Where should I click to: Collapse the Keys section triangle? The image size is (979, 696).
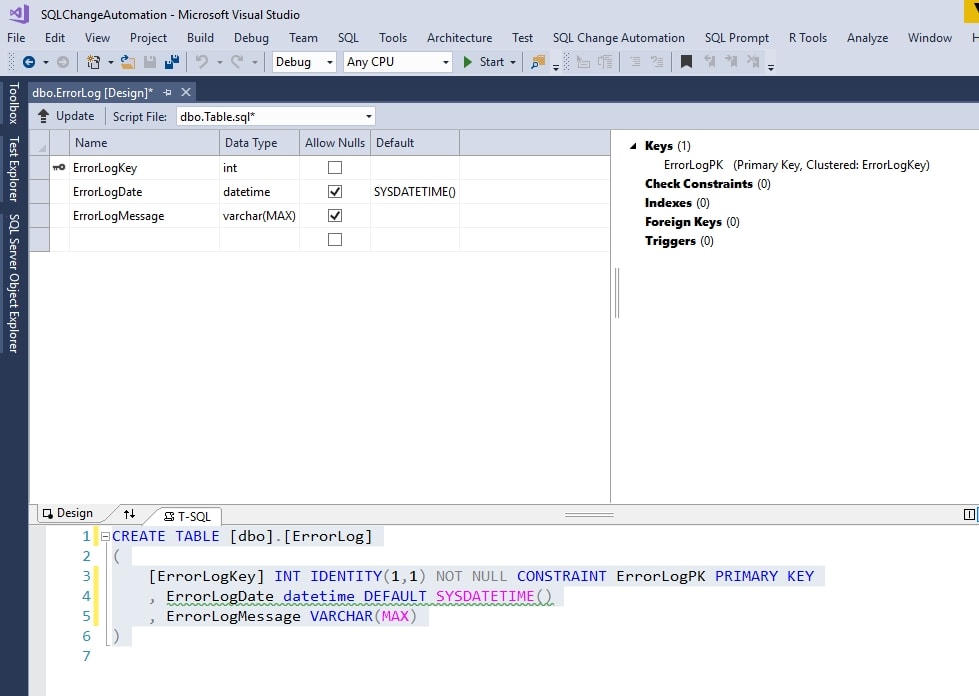(633, 146)
